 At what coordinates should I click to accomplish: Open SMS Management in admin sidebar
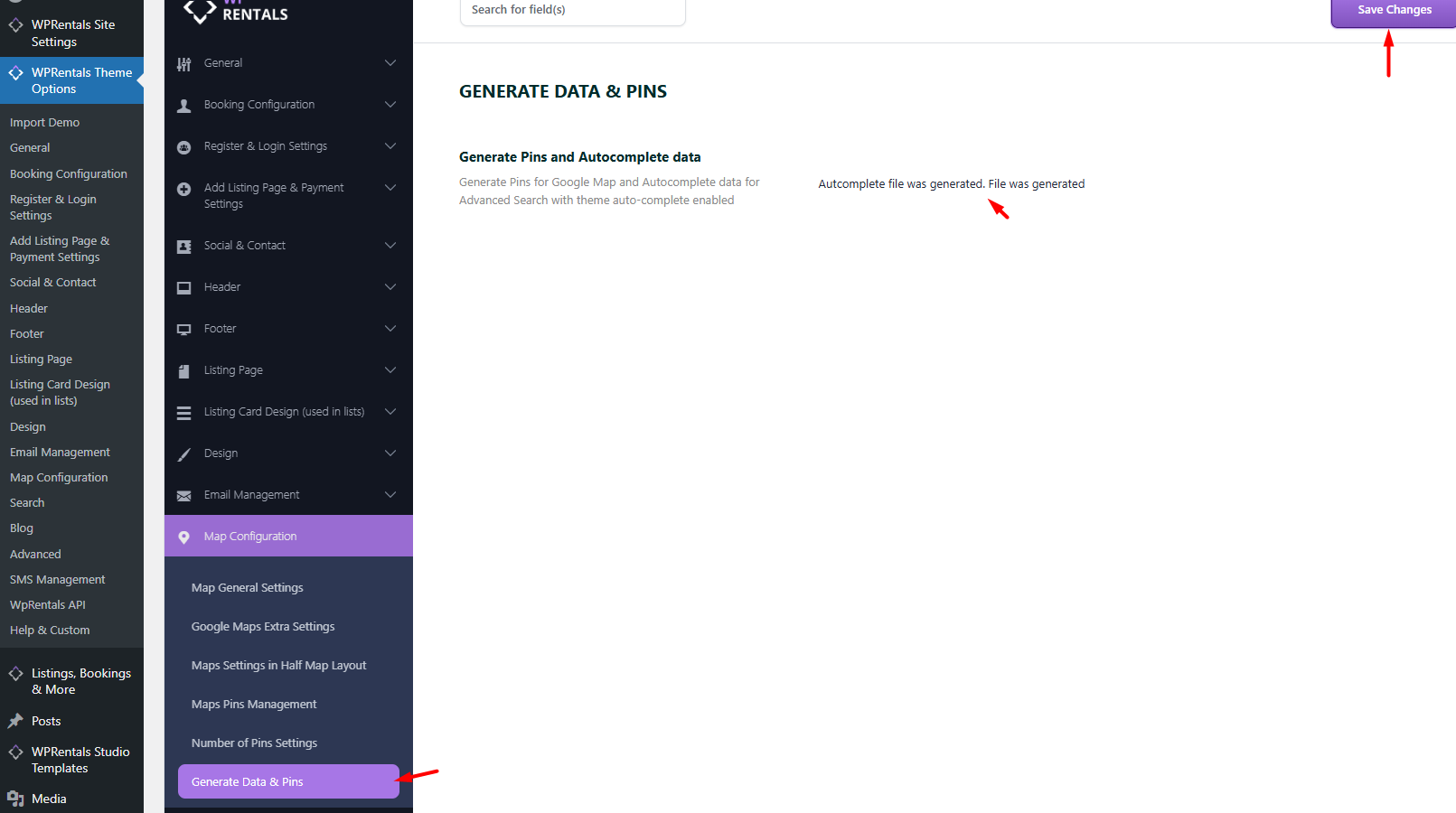point(57,580)
